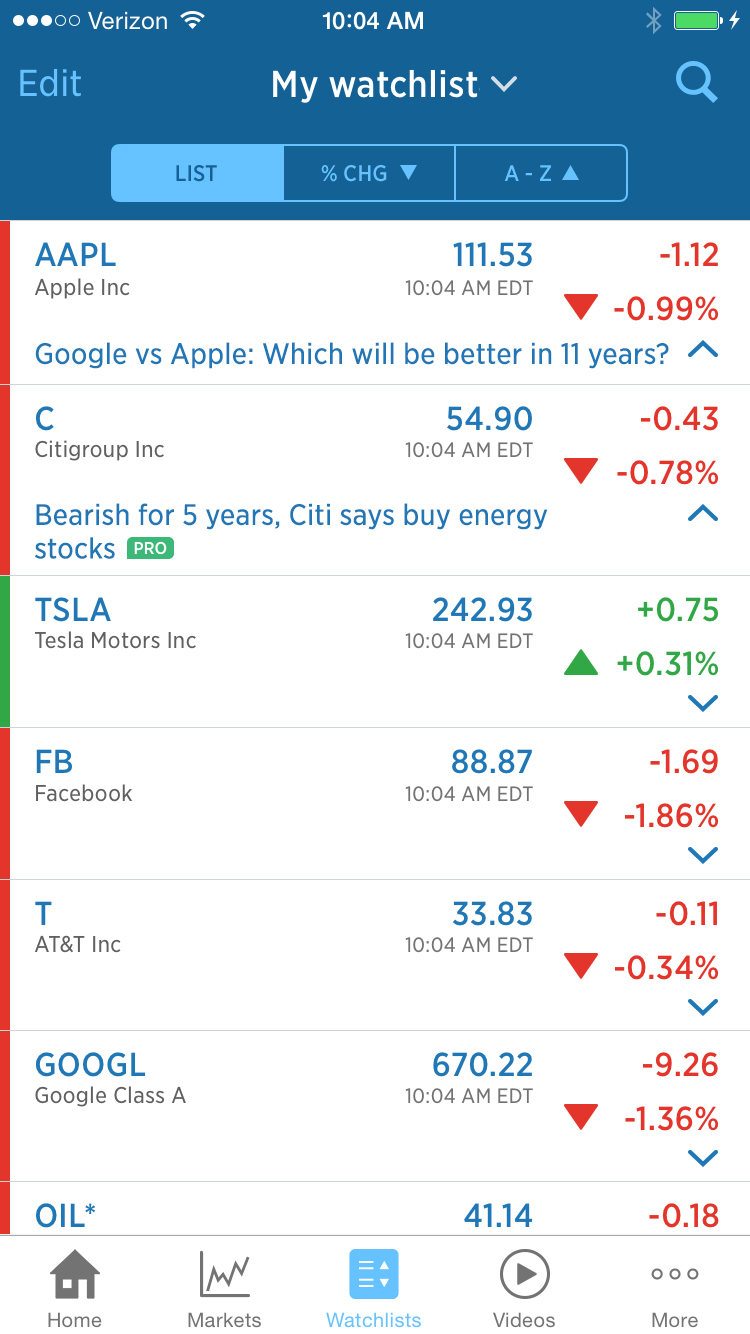
Task: Open the Home tab icon
Action: tap(75, 1275)
